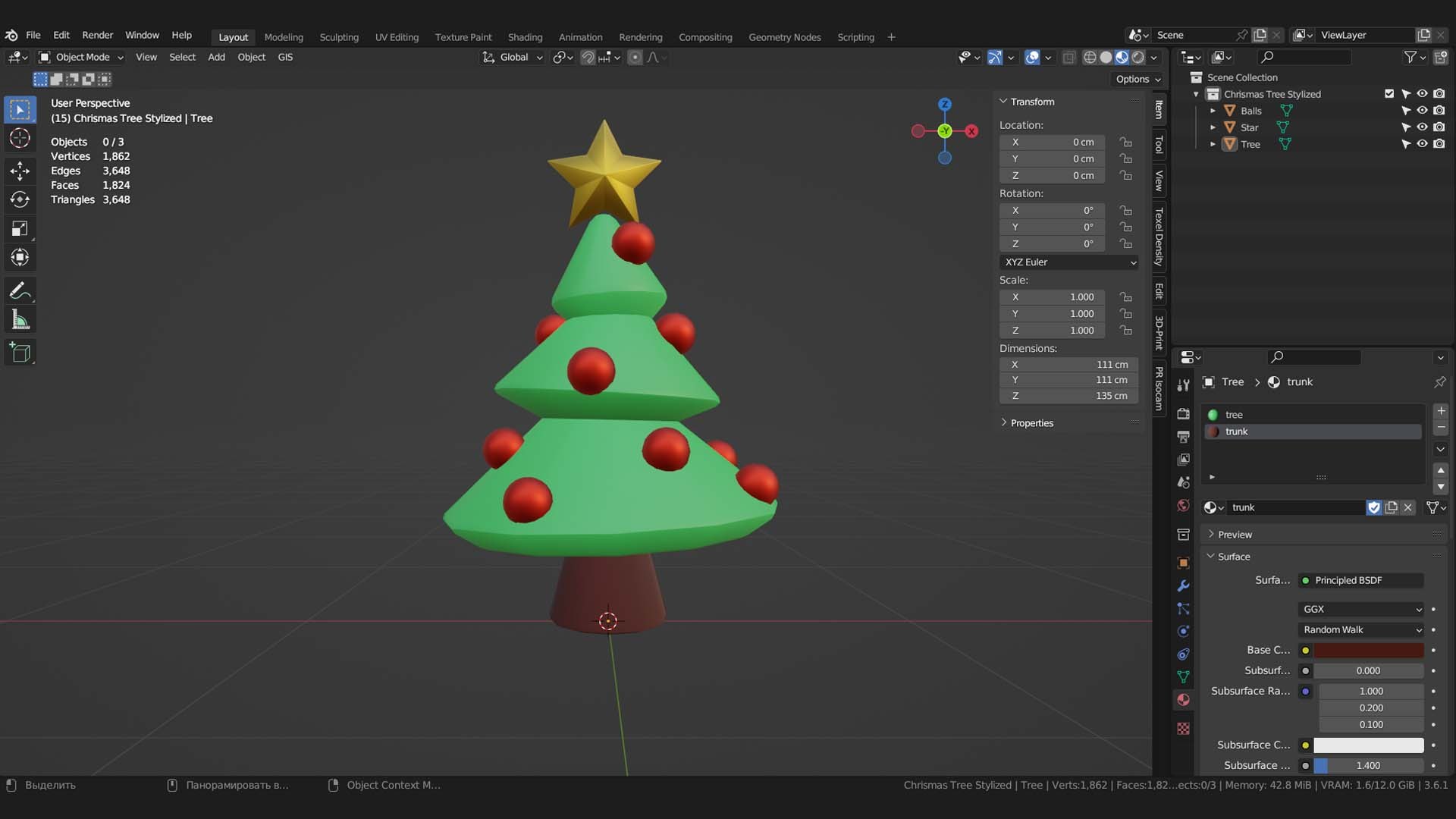Viewport: 1456px width, 819px height.
Task: Expand the Balls collection
Action: pos(1213,111)
